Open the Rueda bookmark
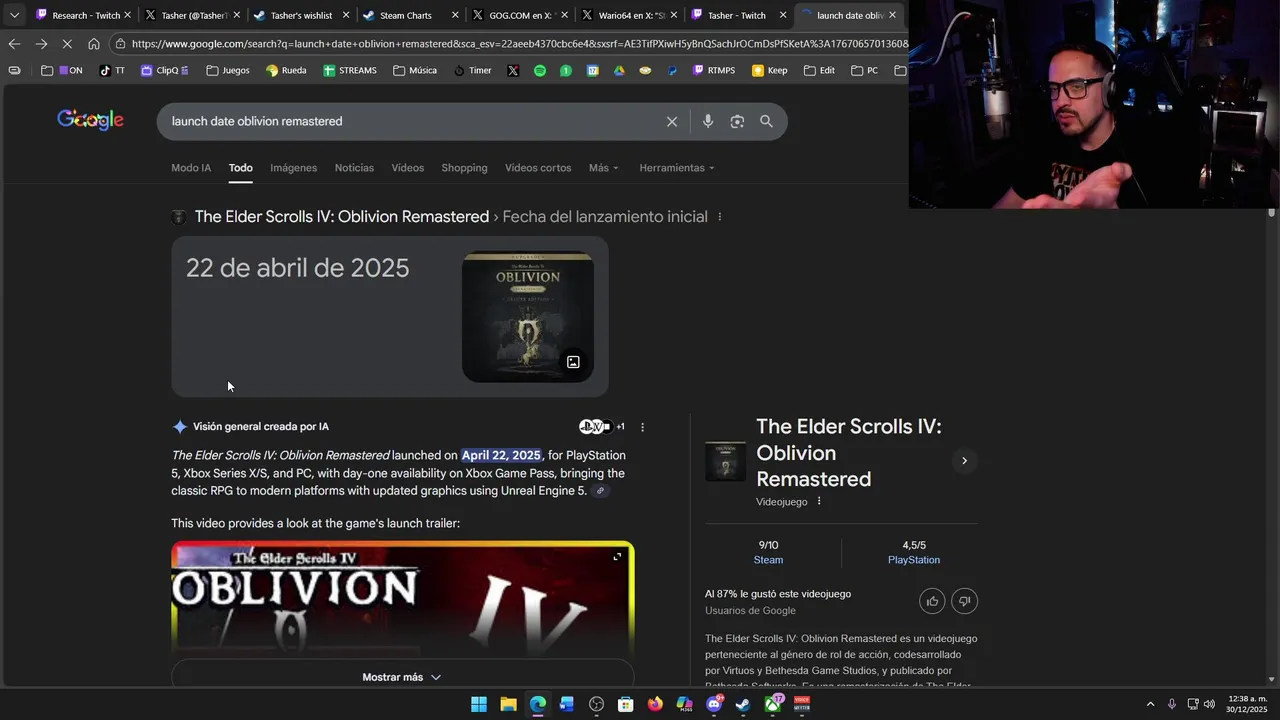The width and height of the screenshot is (1280, 720). [286, 70]
